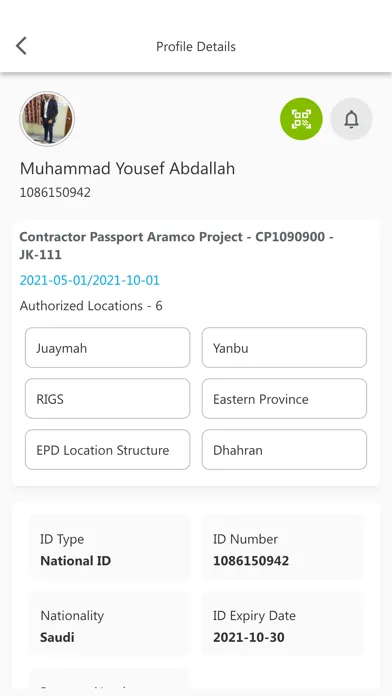Screen dimensions: 392x696
Task: Tap the ID number under the name
Action: 55,193
